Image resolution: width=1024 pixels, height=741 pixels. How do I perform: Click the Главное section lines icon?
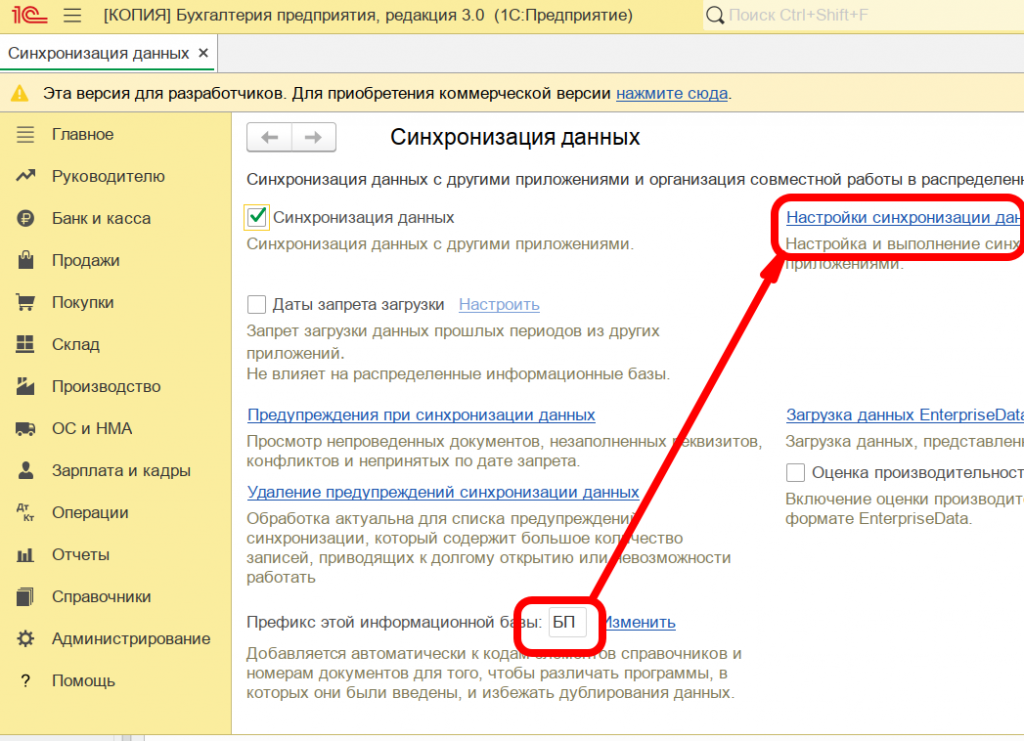click(25, 134)
